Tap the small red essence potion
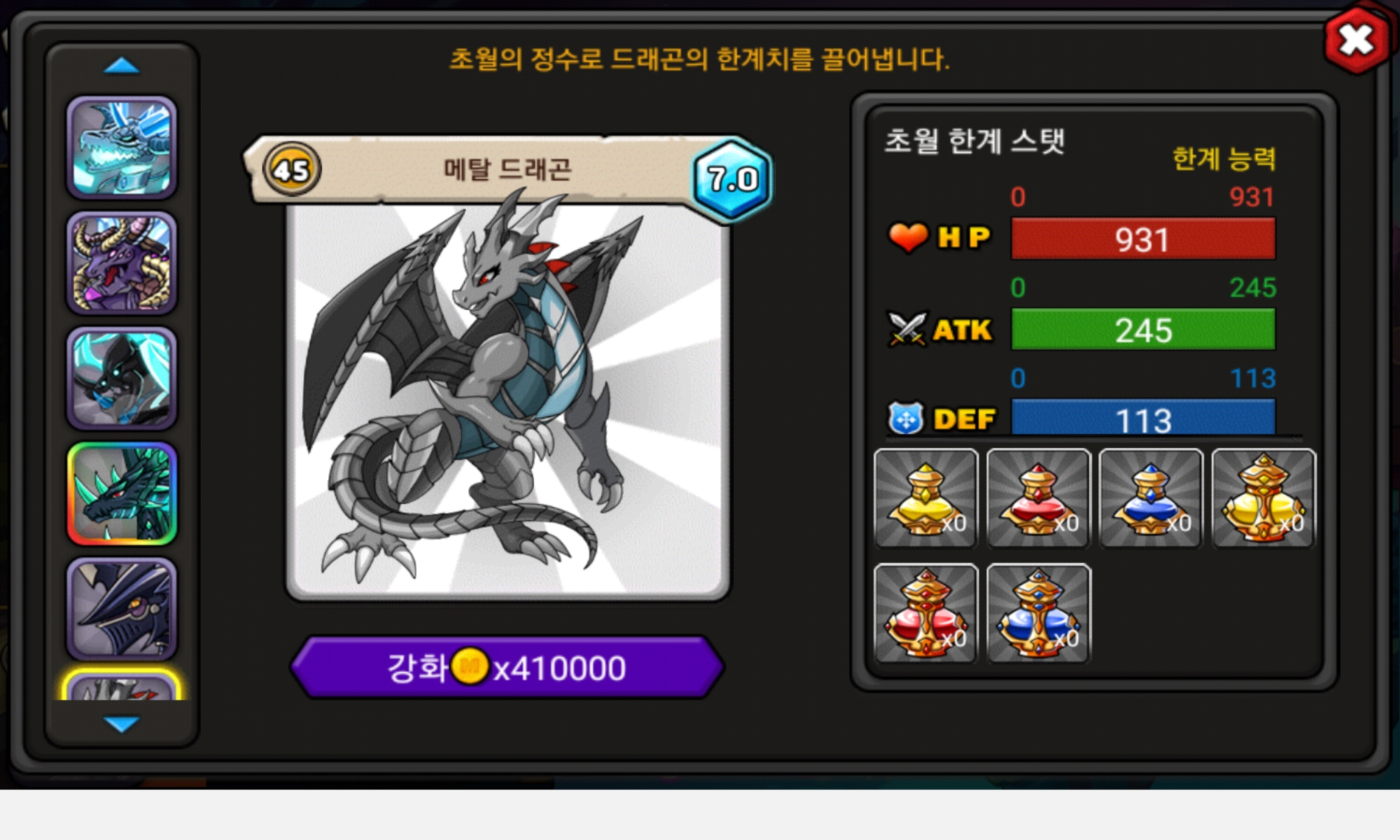The width and height of the screenshot is (1400, 840). click(x=1039, y=498)
